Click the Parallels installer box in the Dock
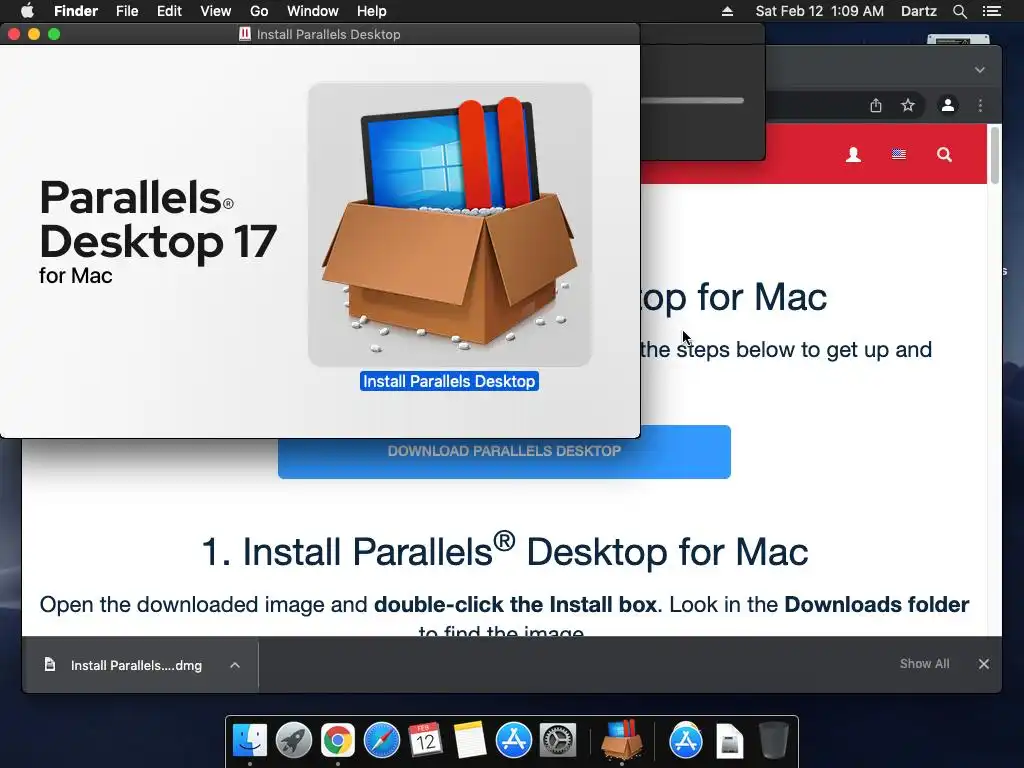The image size is (1024, 768). [622, 740]
